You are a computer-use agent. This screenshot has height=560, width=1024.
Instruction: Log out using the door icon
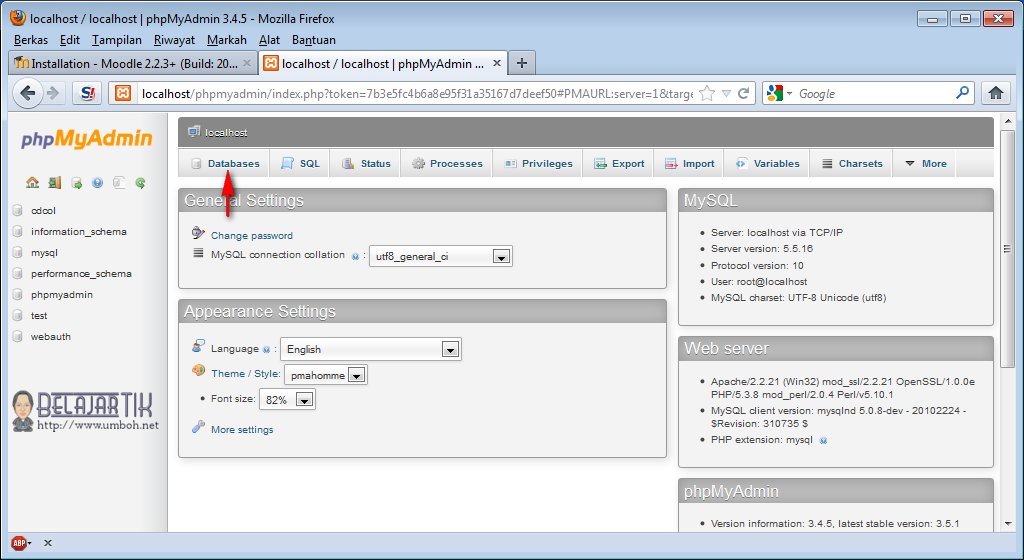[55, 183]
